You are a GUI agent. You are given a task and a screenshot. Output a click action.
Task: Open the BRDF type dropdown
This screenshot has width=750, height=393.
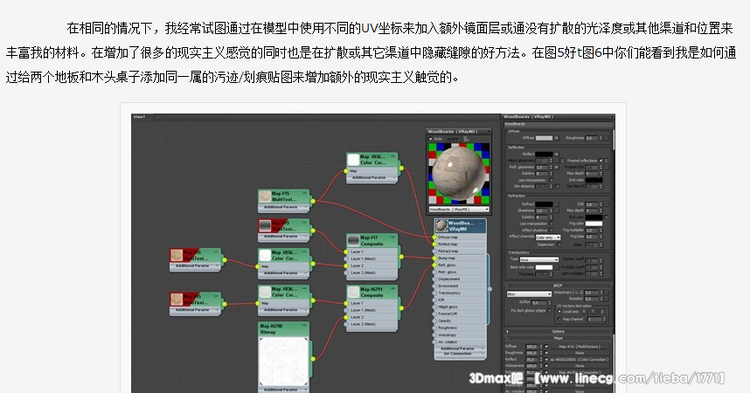pyautogui.click(x=529, y=294)
